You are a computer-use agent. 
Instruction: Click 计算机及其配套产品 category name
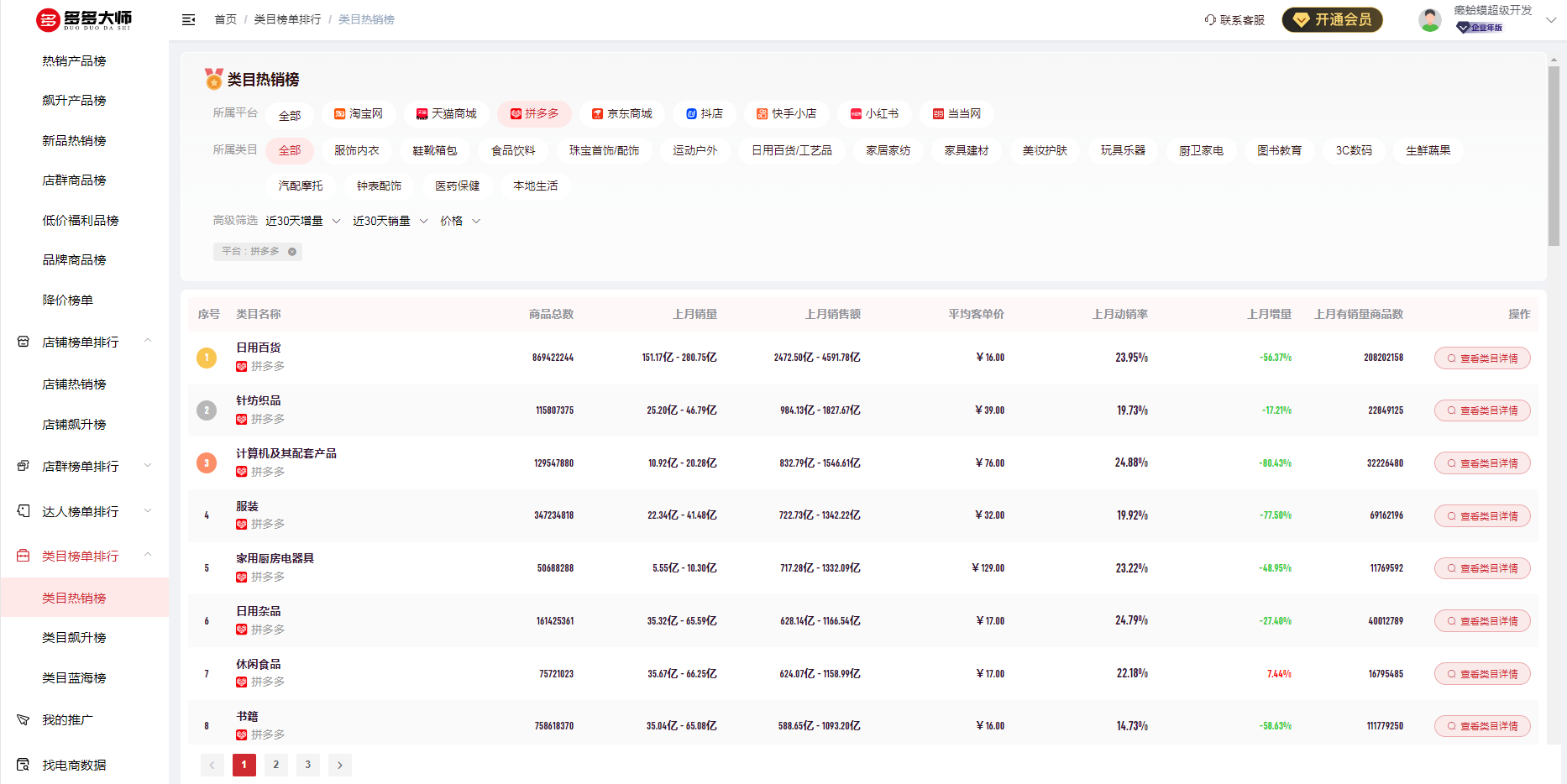click(286, 453)
